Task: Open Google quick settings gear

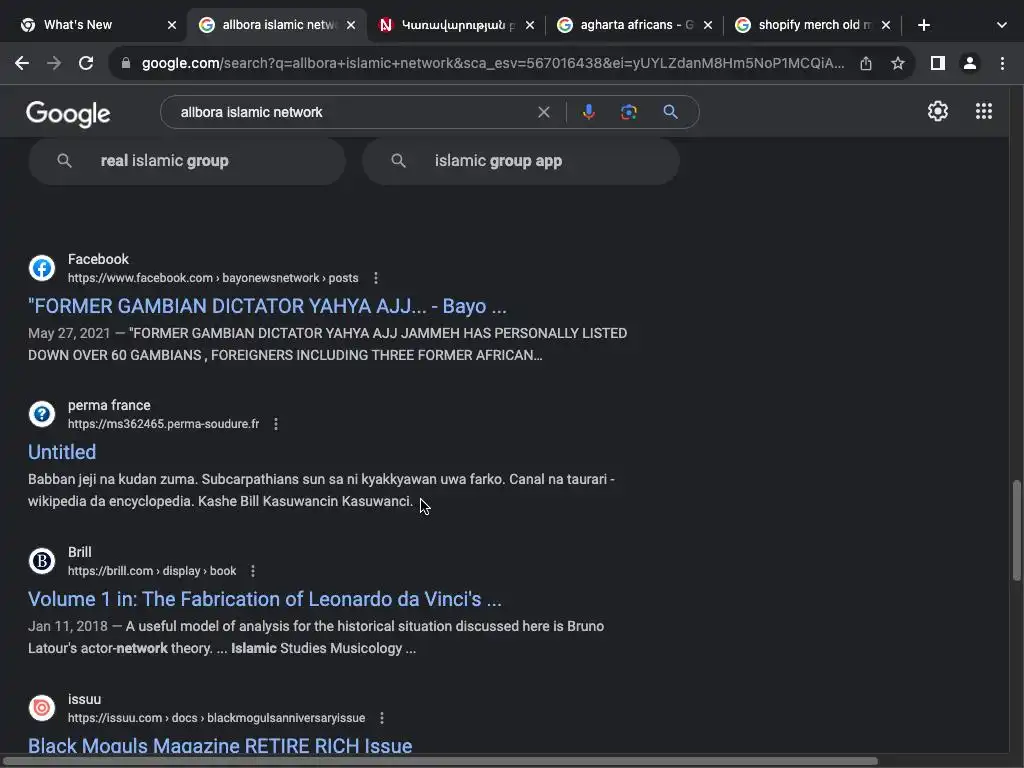Action: [x=938, y=111]
